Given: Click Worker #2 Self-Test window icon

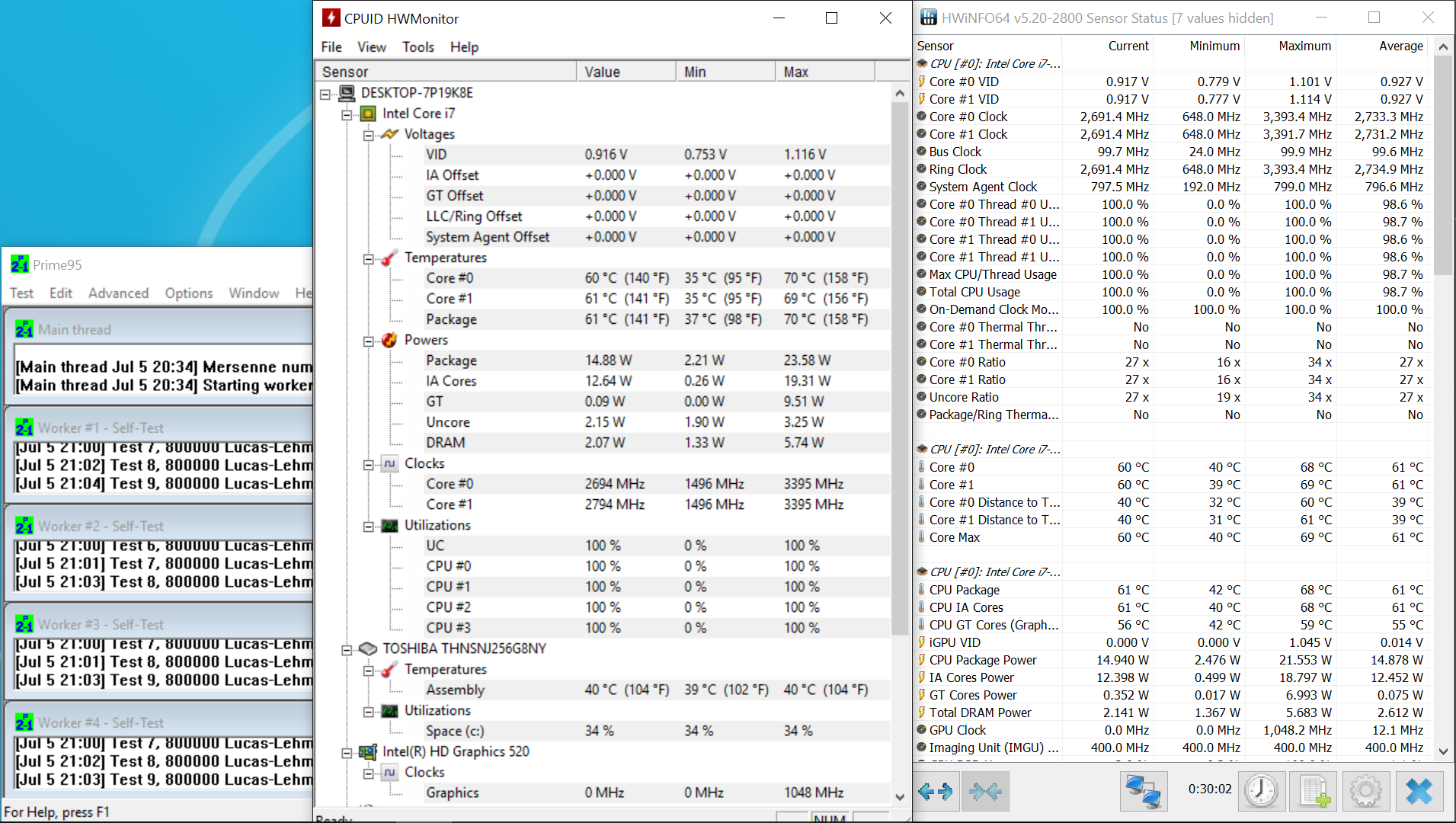Looking at the screenshot, I should pyautogui.click(x=24, y=526).
